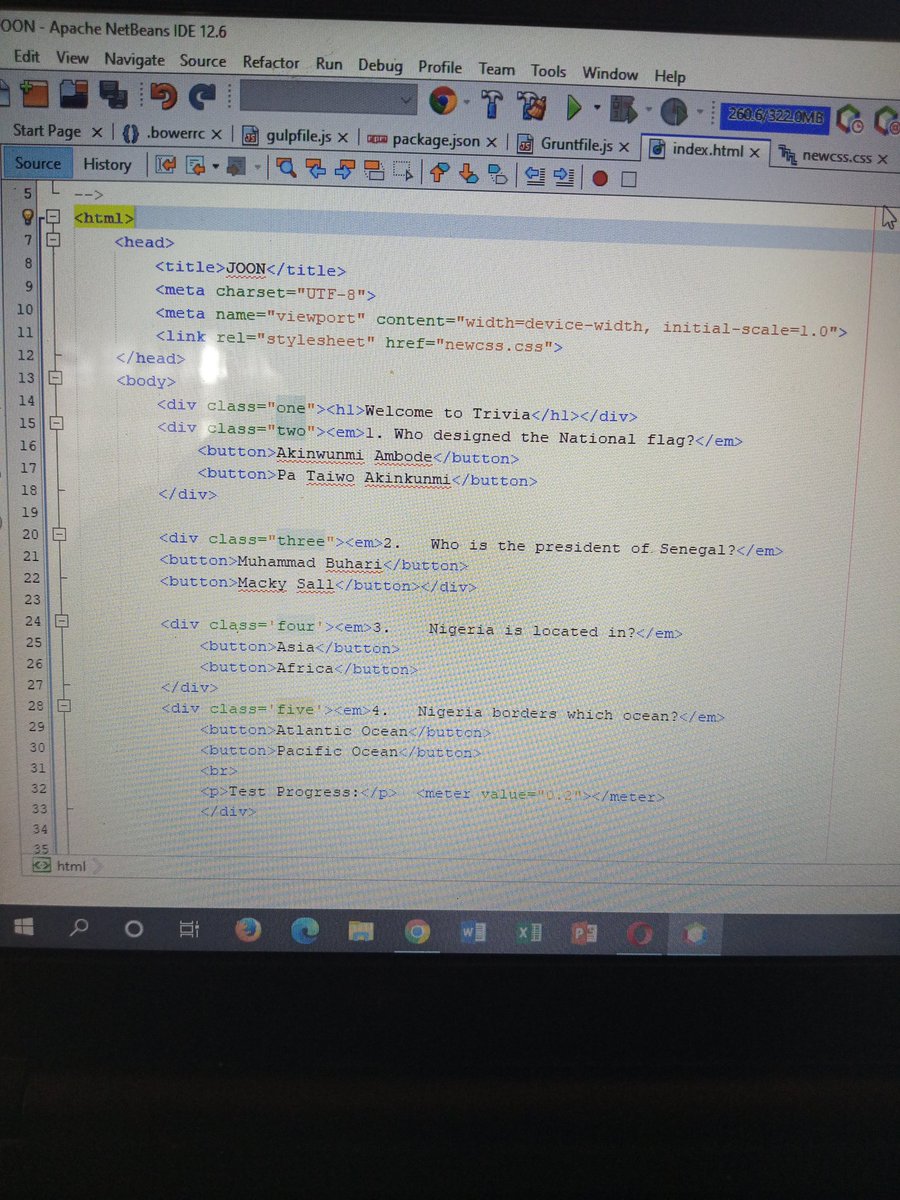Collapse the body fold at line 13
900x1200 pixels.
55,378
